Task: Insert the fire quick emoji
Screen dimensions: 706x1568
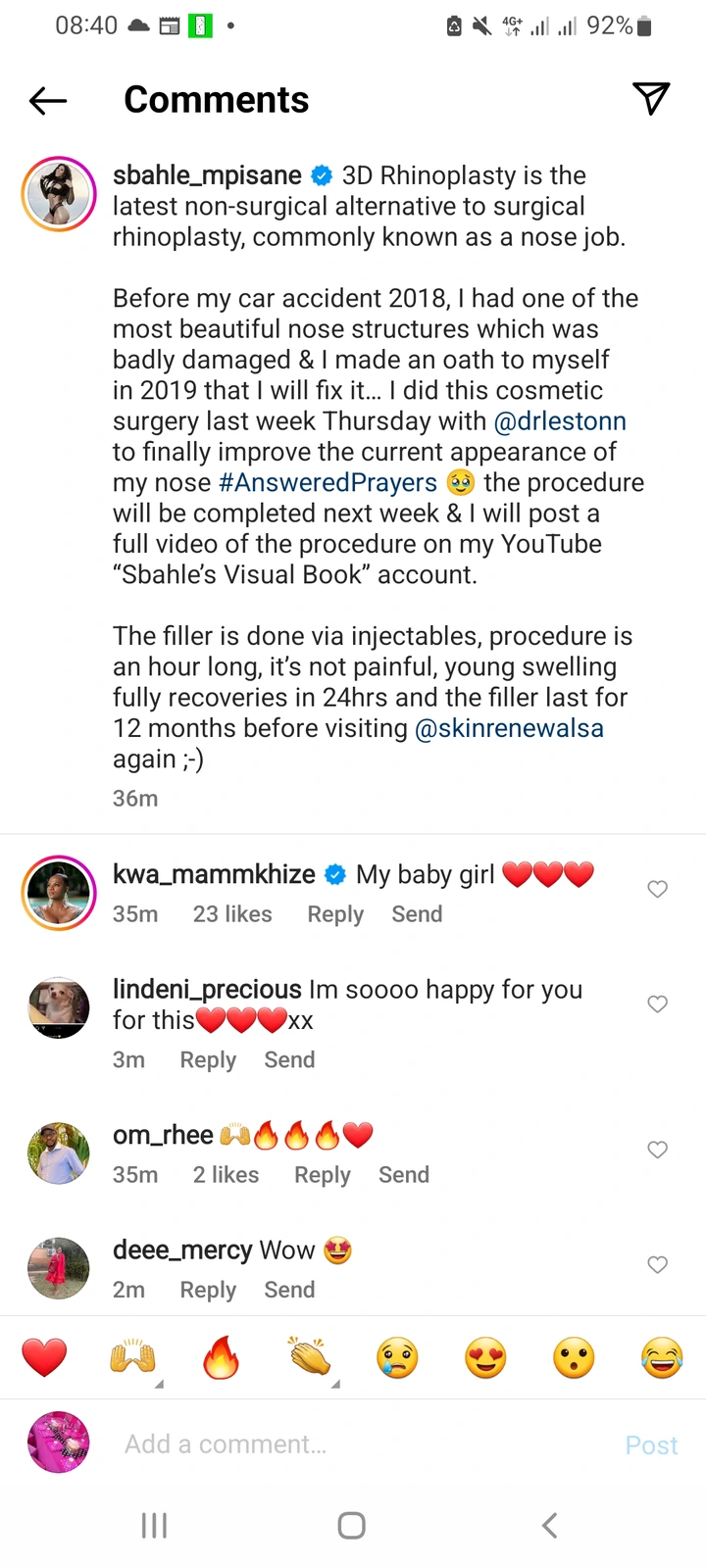Action: pos(221,1358)
